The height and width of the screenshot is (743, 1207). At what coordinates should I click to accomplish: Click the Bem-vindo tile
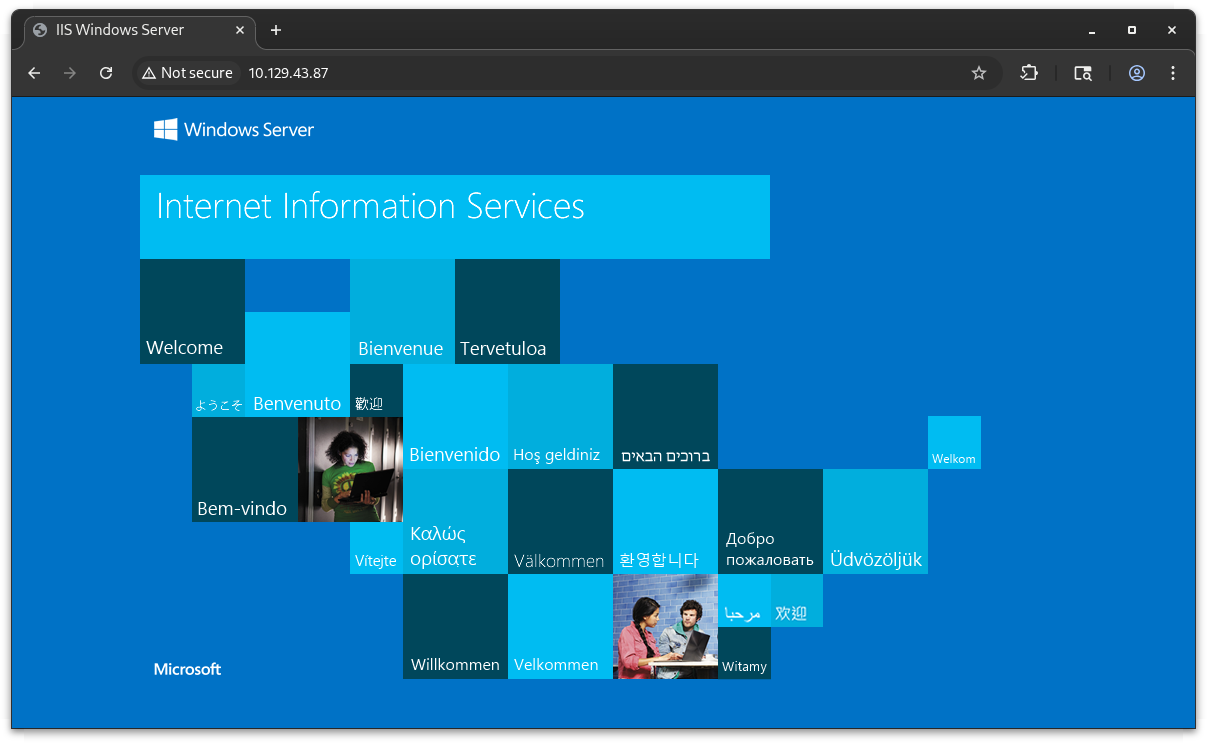[x=245, y=469]
